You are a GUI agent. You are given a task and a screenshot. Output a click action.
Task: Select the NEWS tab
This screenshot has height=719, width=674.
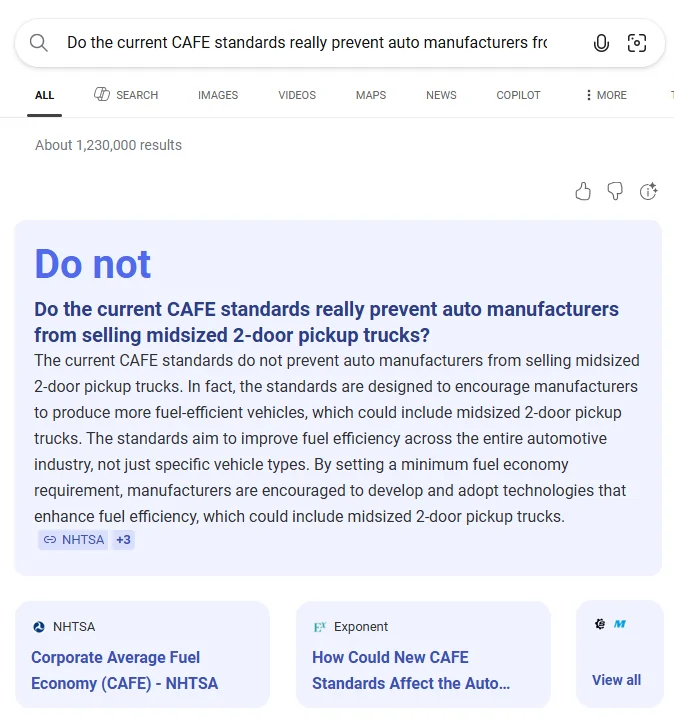(441, 95)
